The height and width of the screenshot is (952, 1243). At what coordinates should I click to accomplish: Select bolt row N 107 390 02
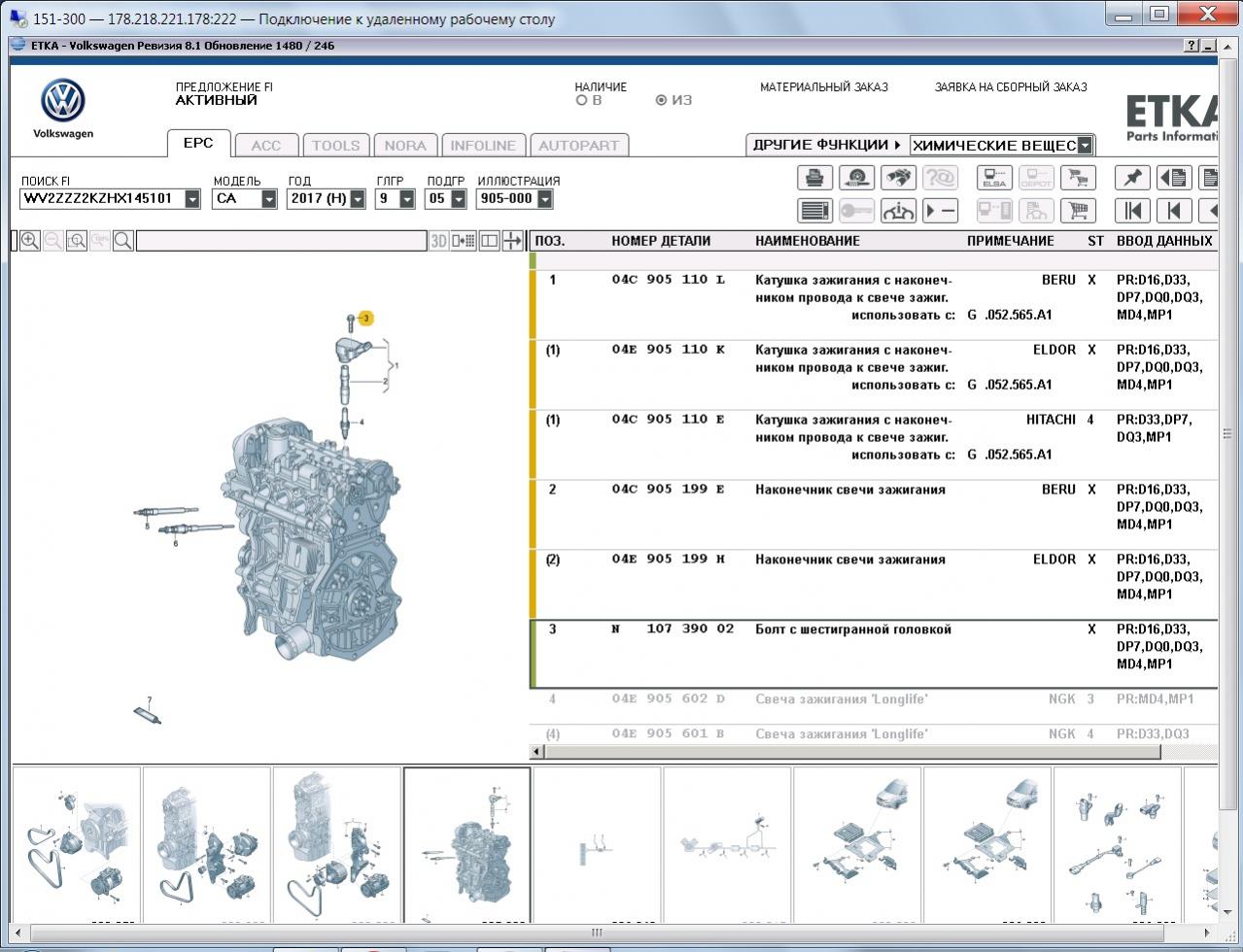875,654
